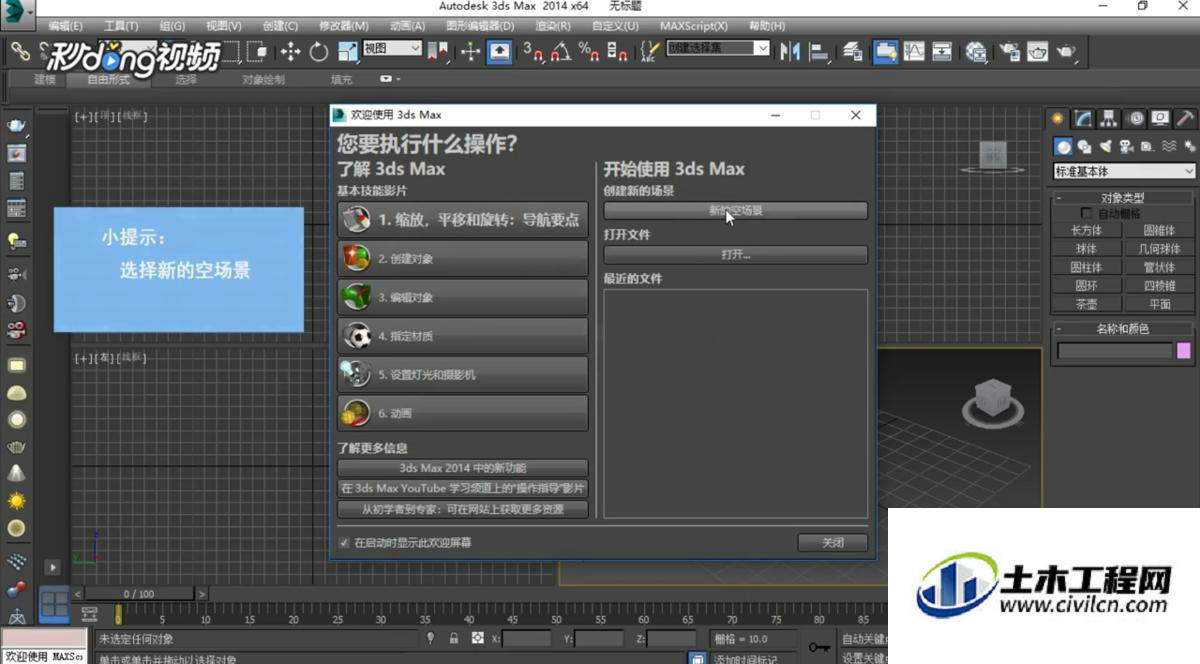
Task: Open the Create panel tab icon
Action: pyautogui.click(x=1058, y=118)
